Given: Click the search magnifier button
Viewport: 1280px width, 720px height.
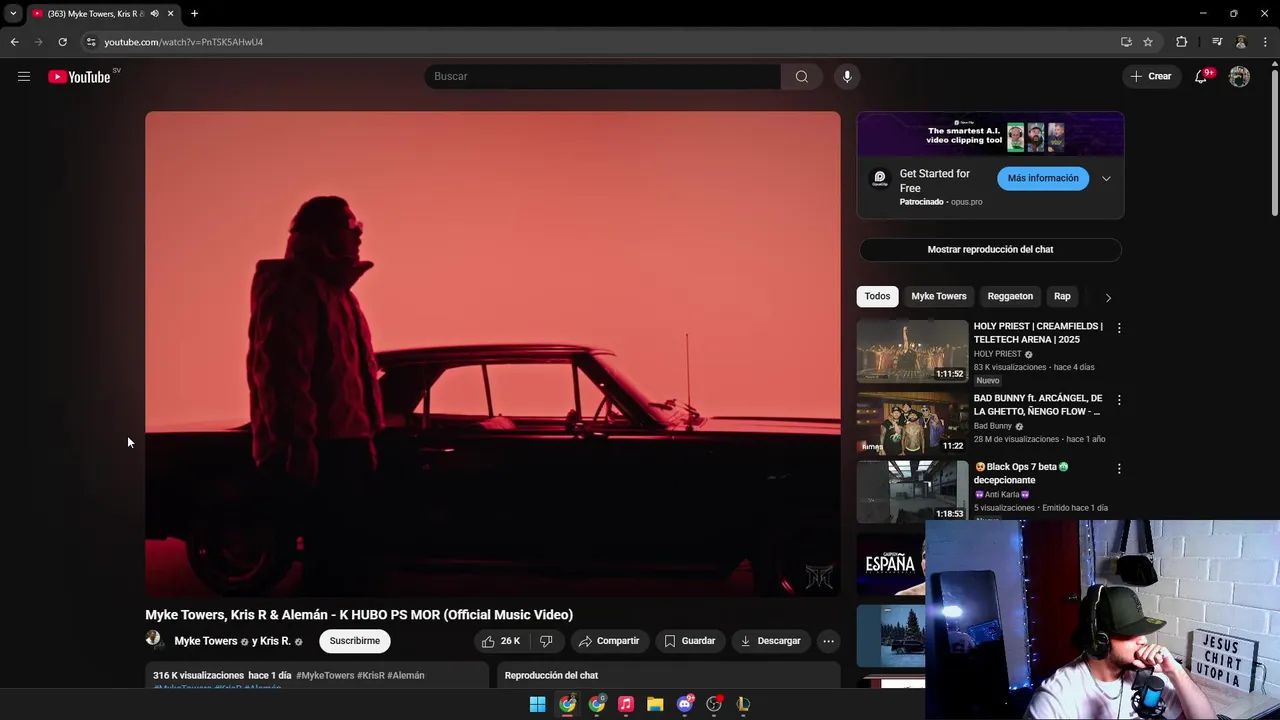Looking at the screenshot, I should coord(802,76).
